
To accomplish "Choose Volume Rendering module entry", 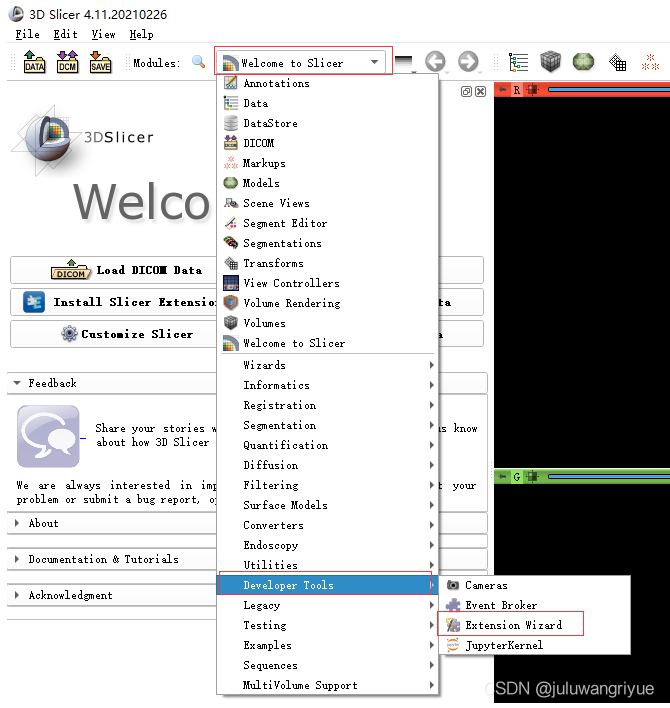I will click(x=327, y=303).
